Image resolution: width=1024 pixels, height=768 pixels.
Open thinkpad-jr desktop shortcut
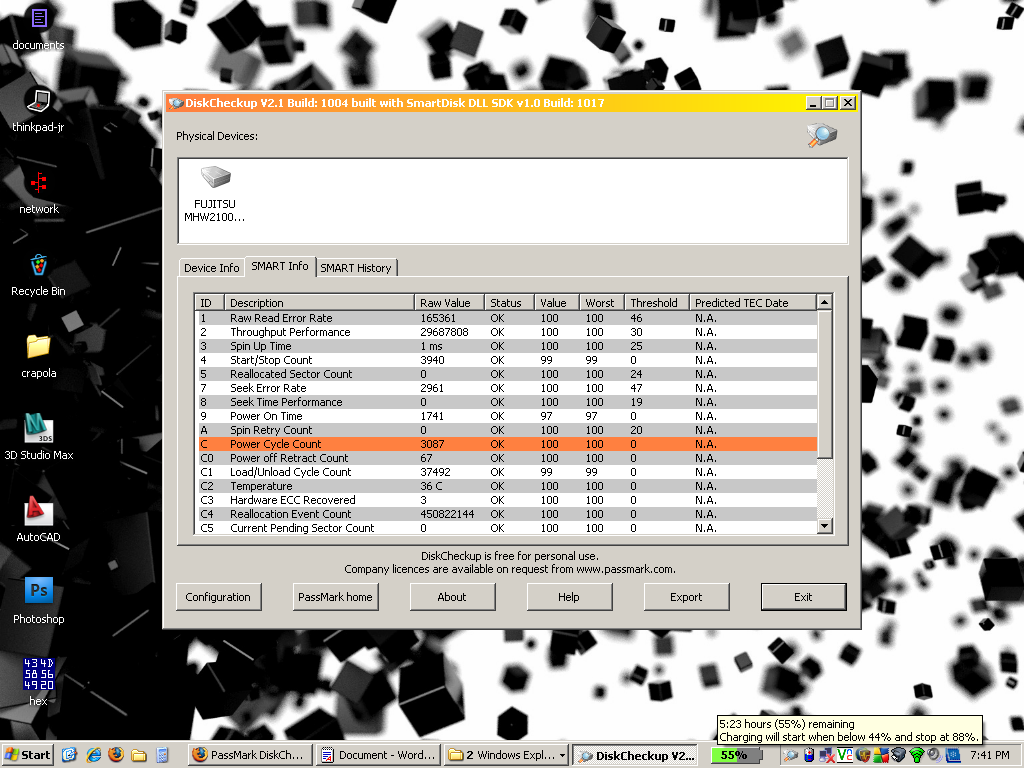click(x=39, y=110)
